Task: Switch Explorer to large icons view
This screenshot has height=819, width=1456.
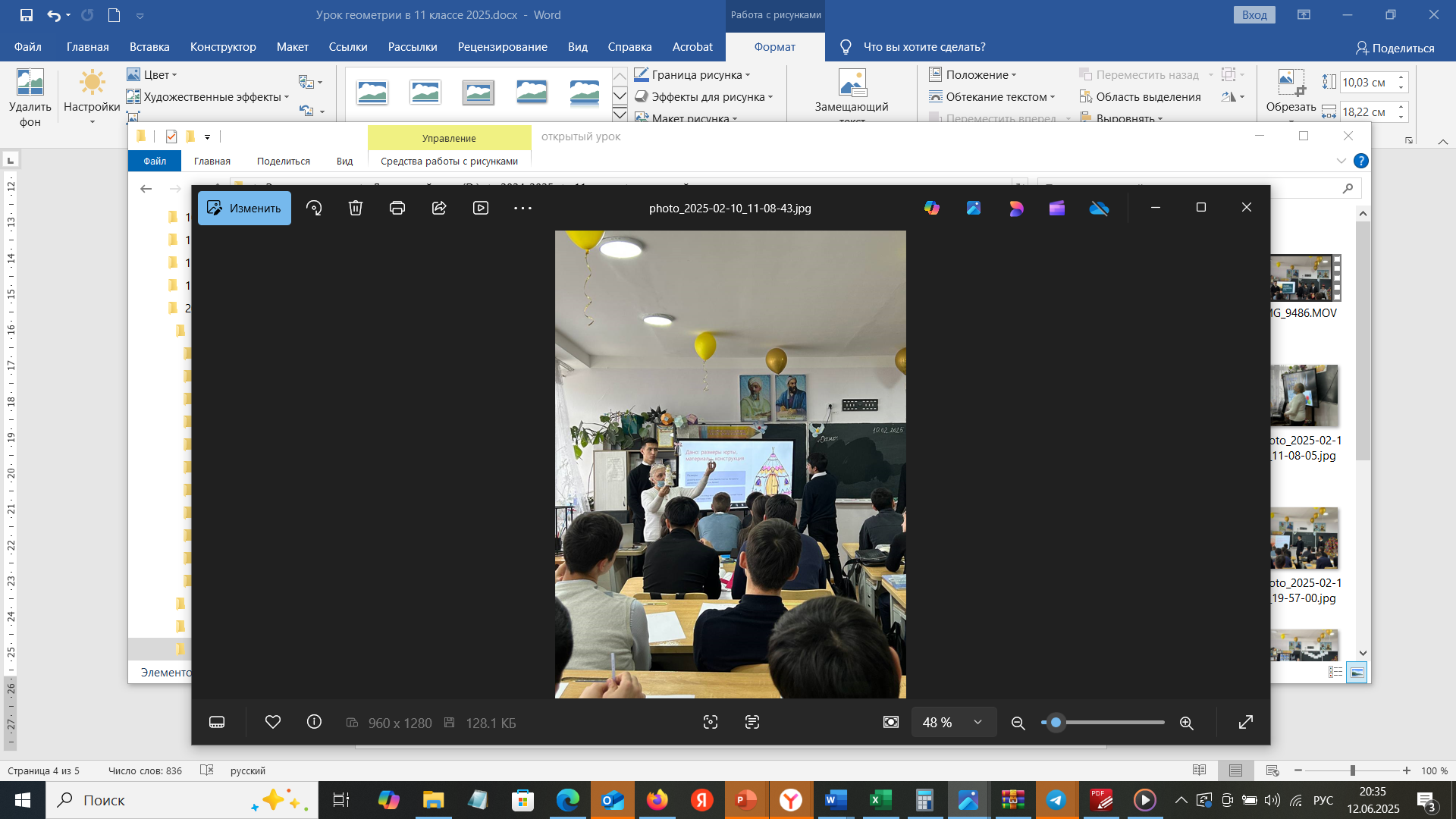Action: coord(1357,672)
